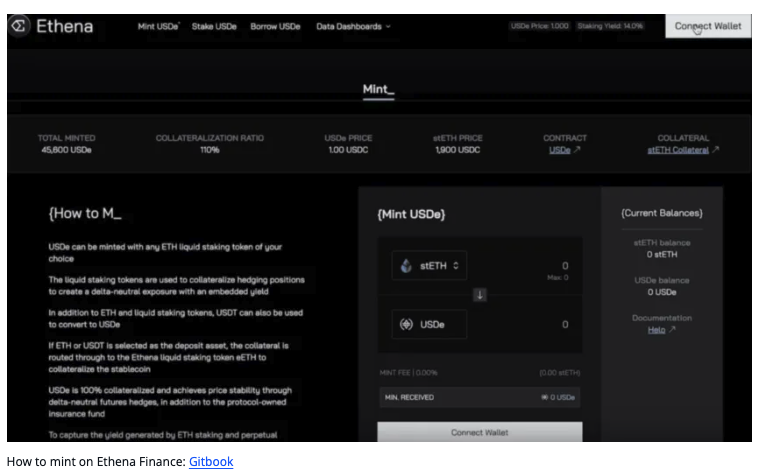Open the Mint USDe menu item

[x=158, y=26]
